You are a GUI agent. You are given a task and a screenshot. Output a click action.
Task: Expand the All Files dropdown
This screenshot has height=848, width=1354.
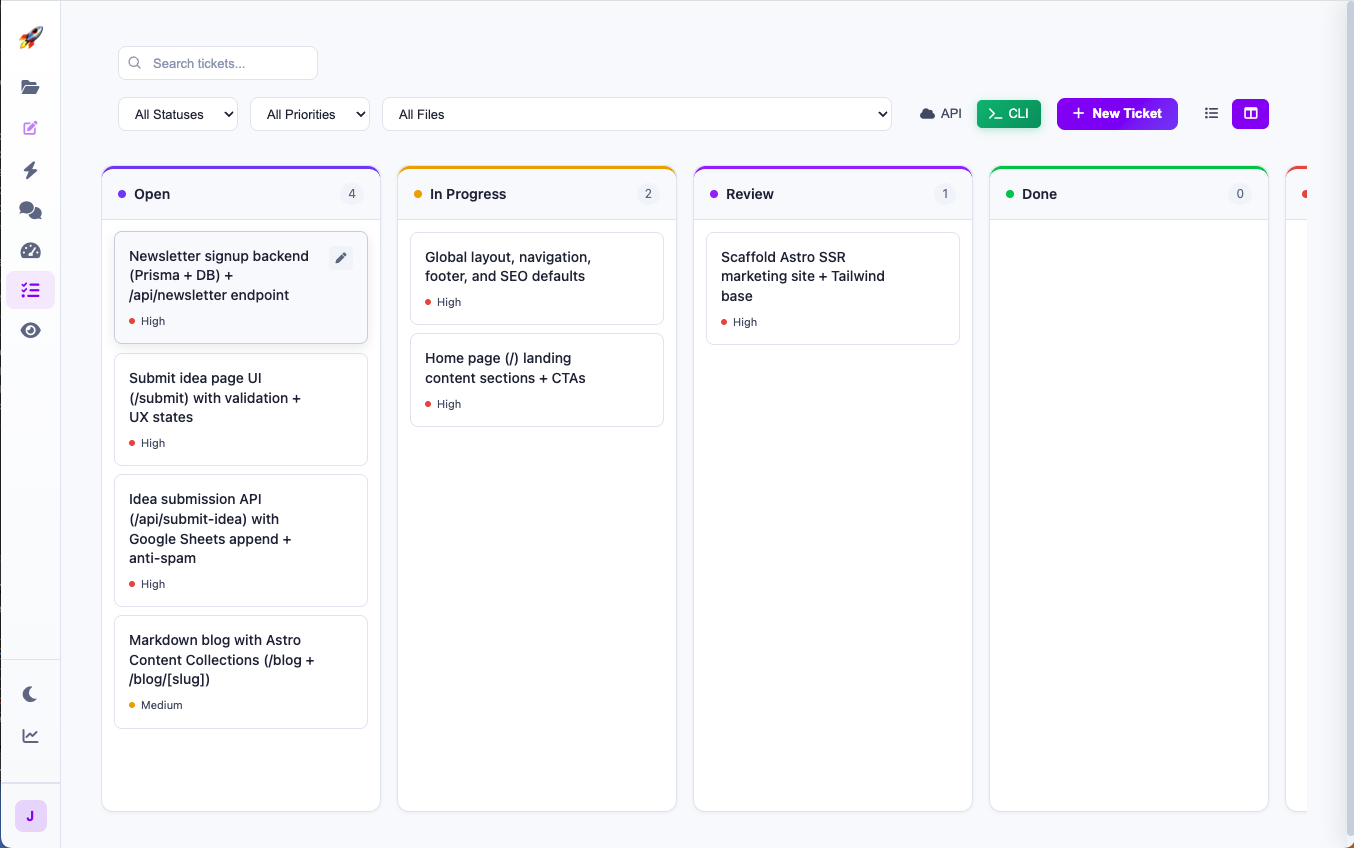pyautogui.click(x=637, y=114)
